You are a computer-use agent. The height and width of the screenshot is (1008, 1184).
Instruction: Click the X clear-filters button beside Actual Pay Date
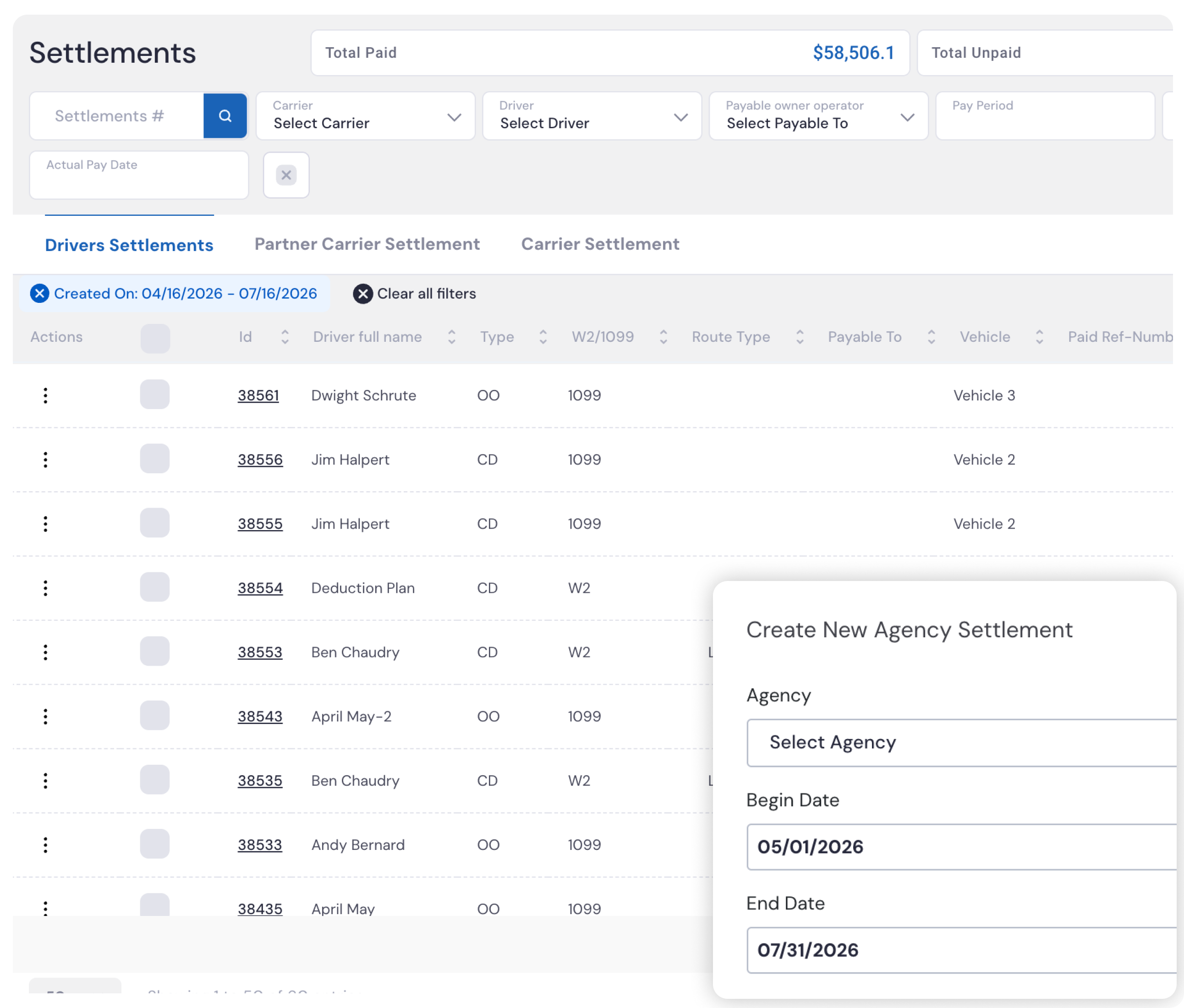[x=286, y=175]
